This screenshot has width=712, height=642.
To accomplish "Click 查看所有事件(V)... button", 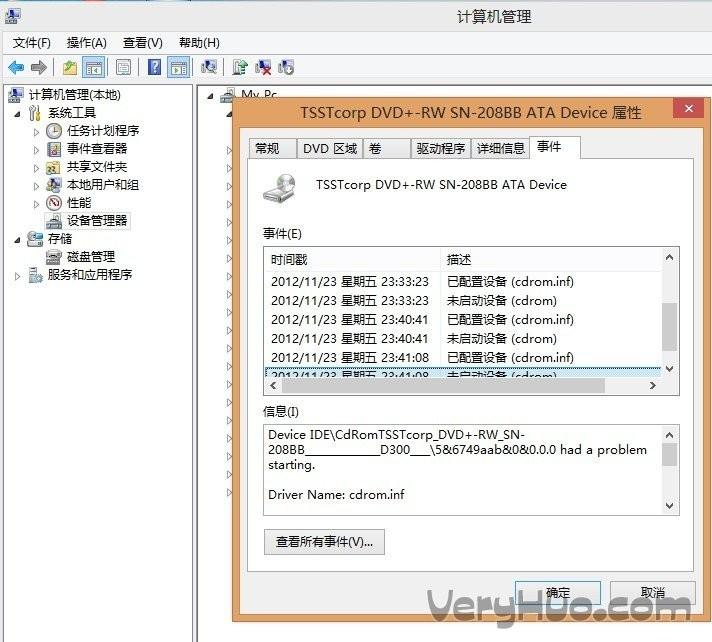I will (x=324, y=542).
